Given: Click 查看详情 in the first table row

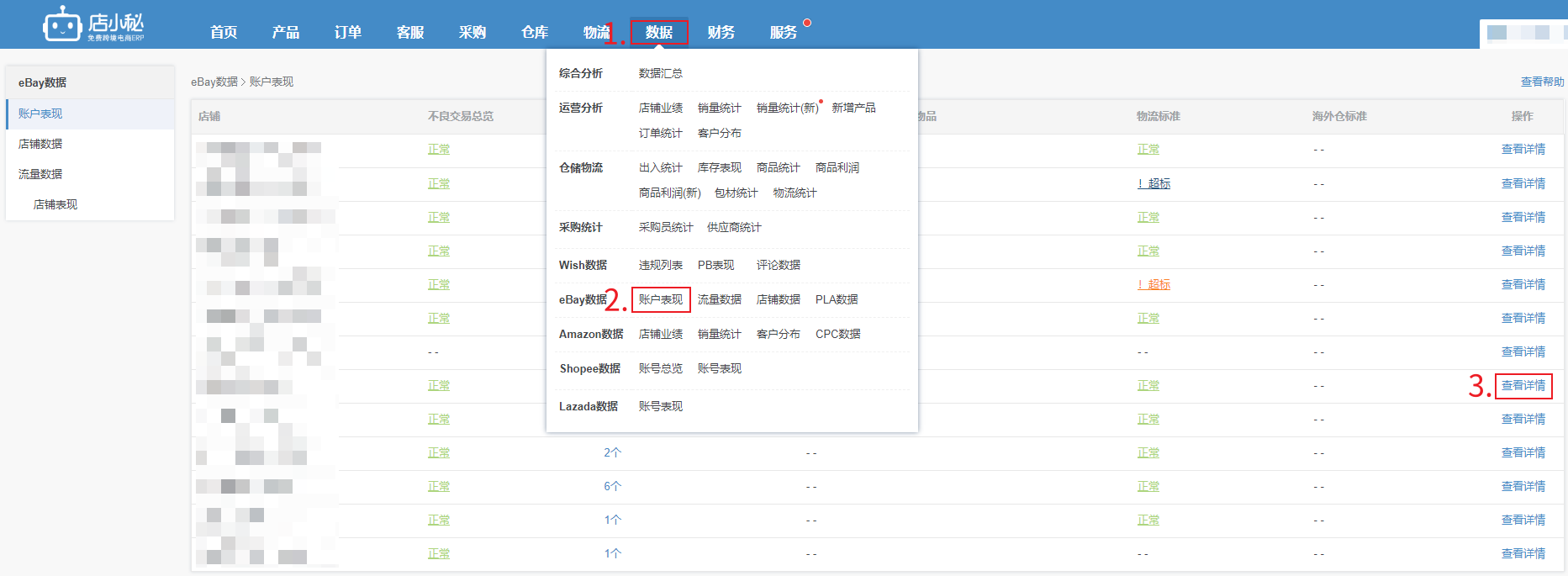Looking at the screenshot, I should (x=1523, y=149).
